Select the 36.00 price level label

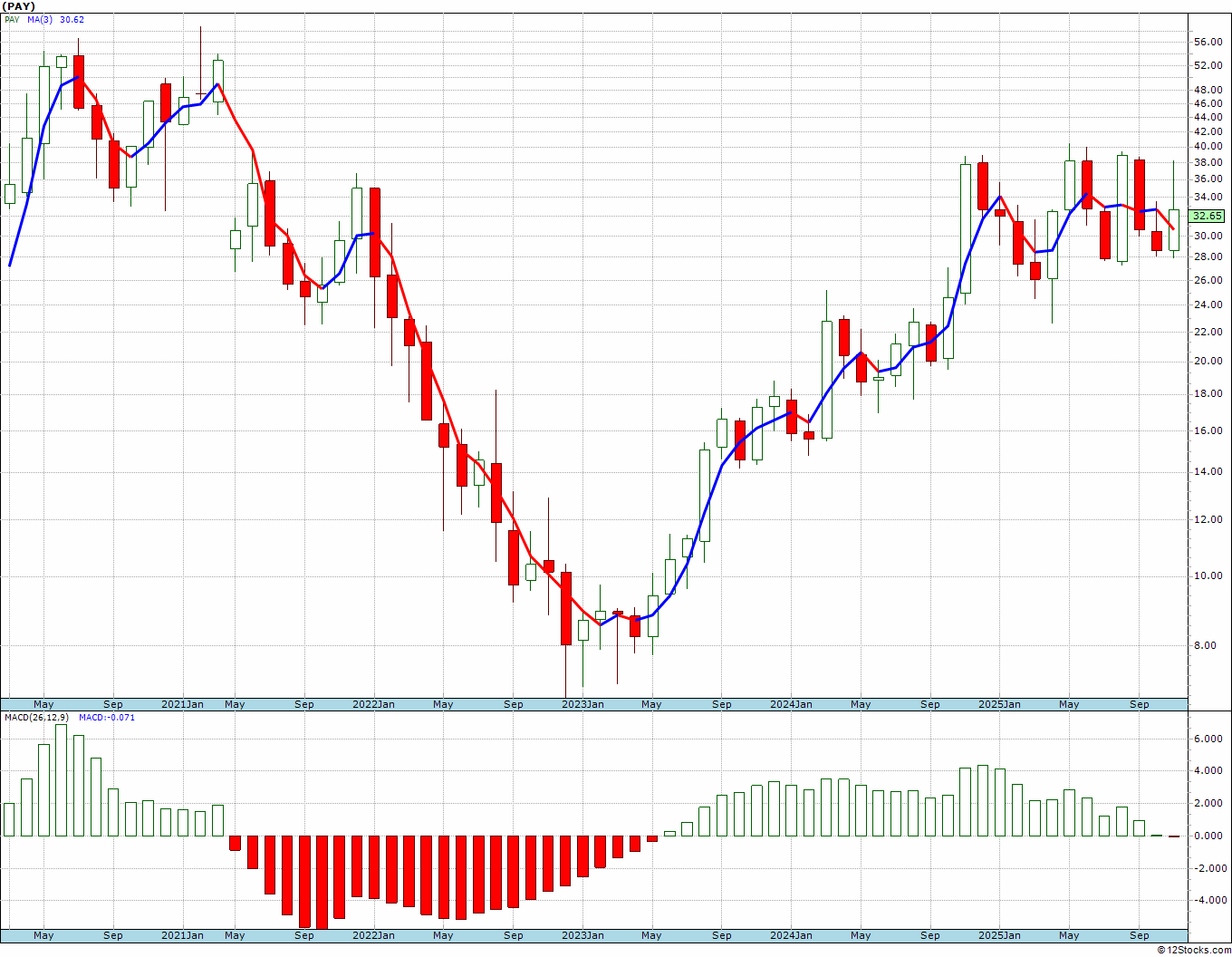click(1208, 179)
